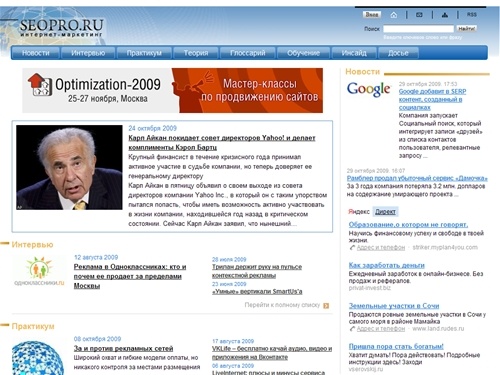
Task: Open the mail envelope icon
Action: (419, 15)
